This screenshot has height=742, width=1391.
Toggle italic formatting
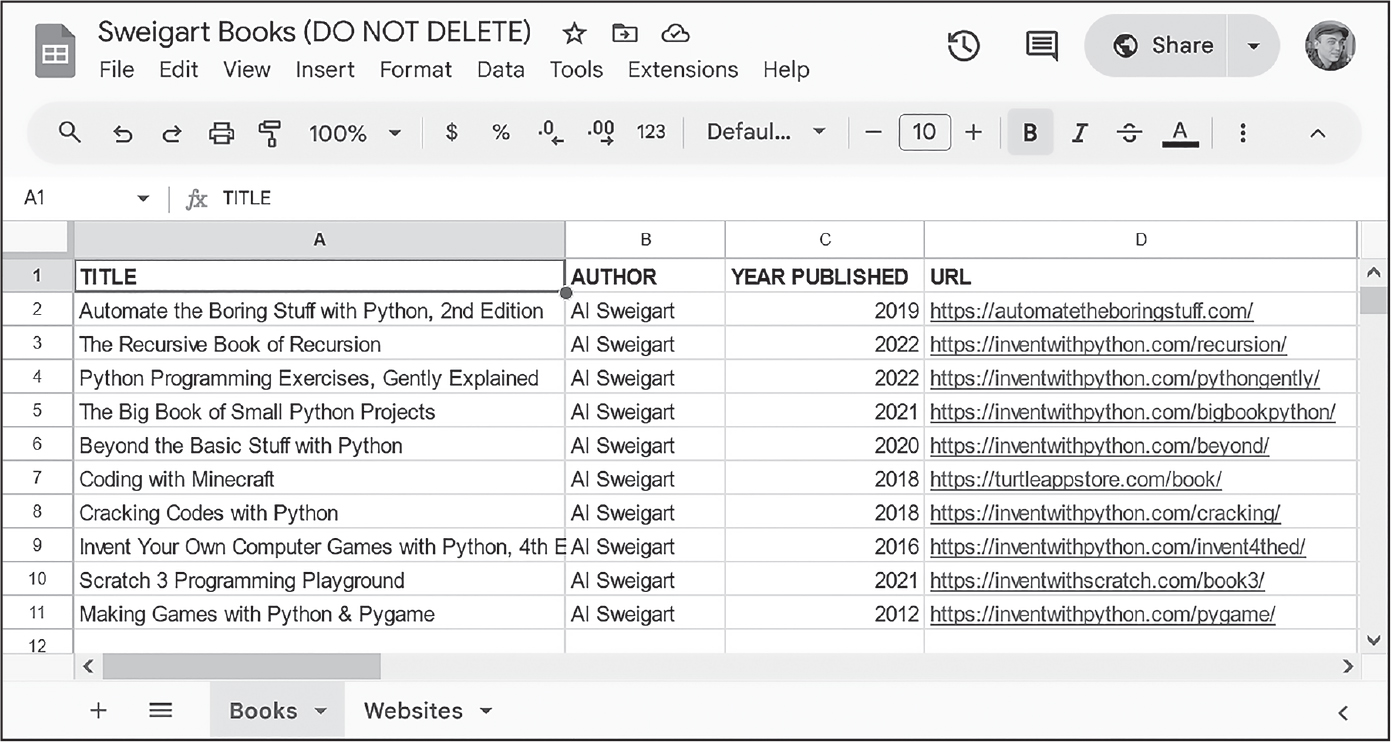click(x=1079, y=133)
